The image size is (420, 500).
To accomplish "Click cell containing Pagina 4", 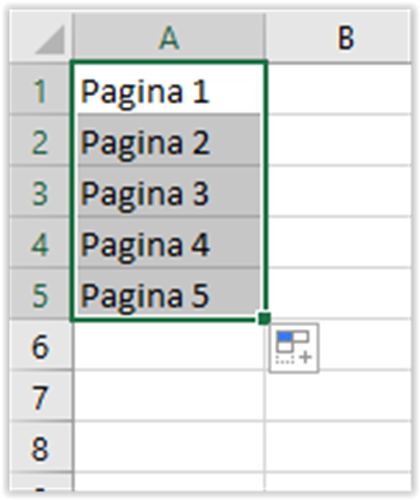I will coord(169,243).
